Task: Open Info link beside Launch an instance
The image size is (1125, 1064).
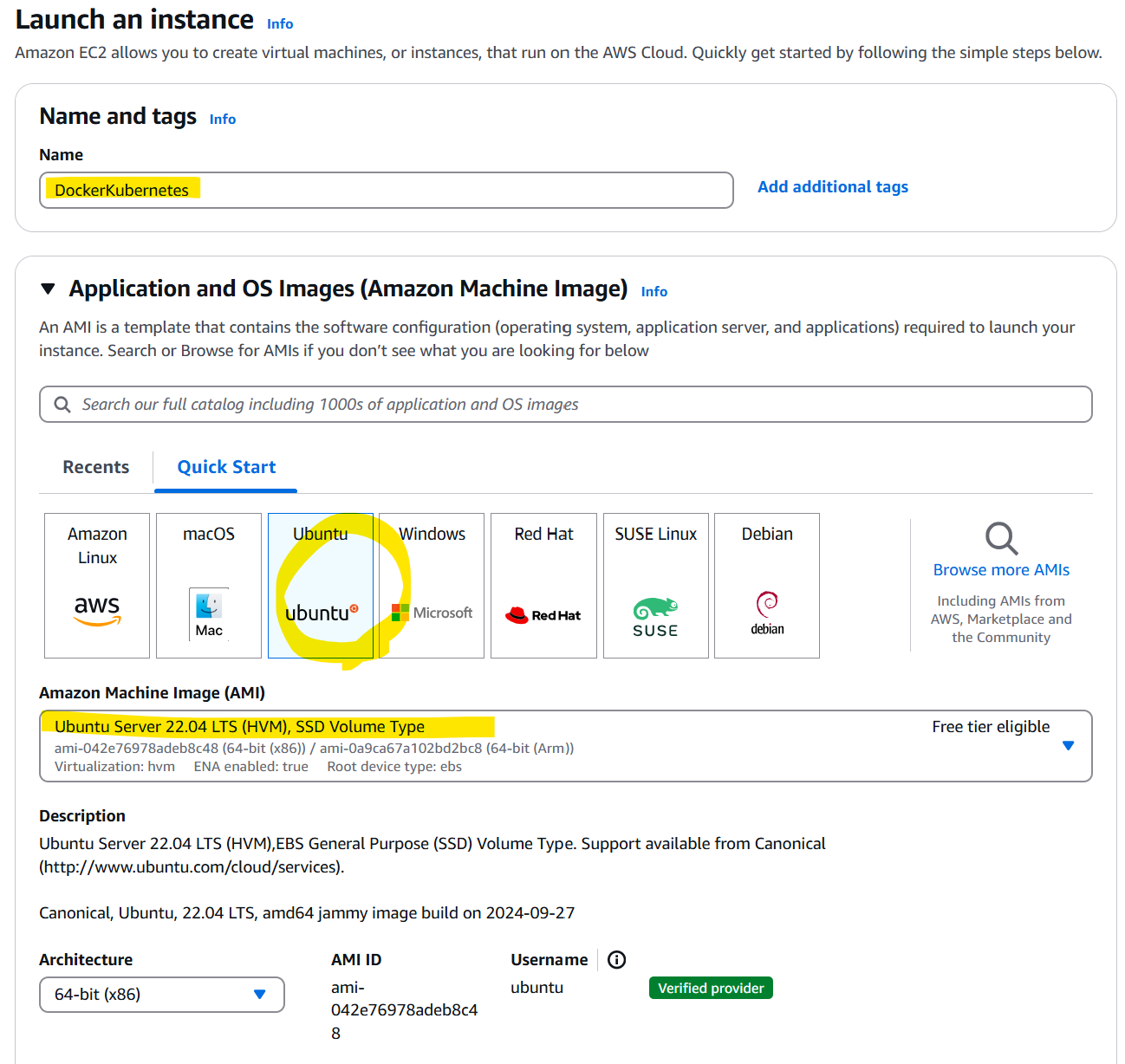Action: 280,24
